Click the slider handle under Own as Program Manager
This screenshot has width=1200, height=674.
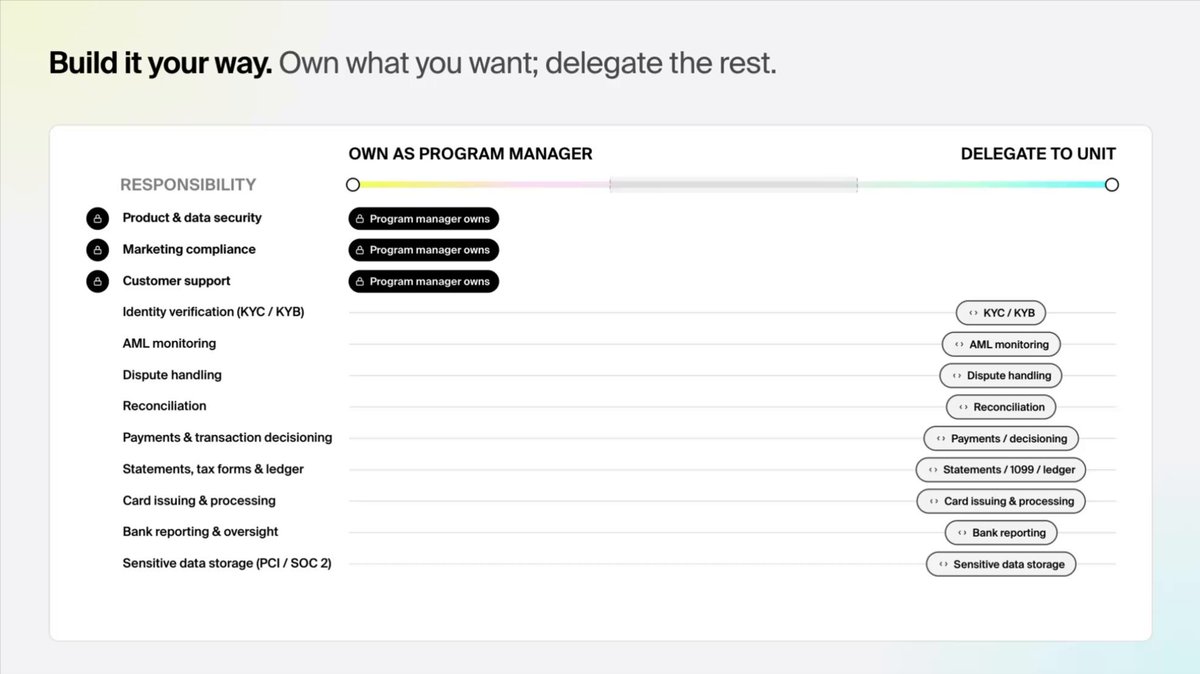pos(353,185)
